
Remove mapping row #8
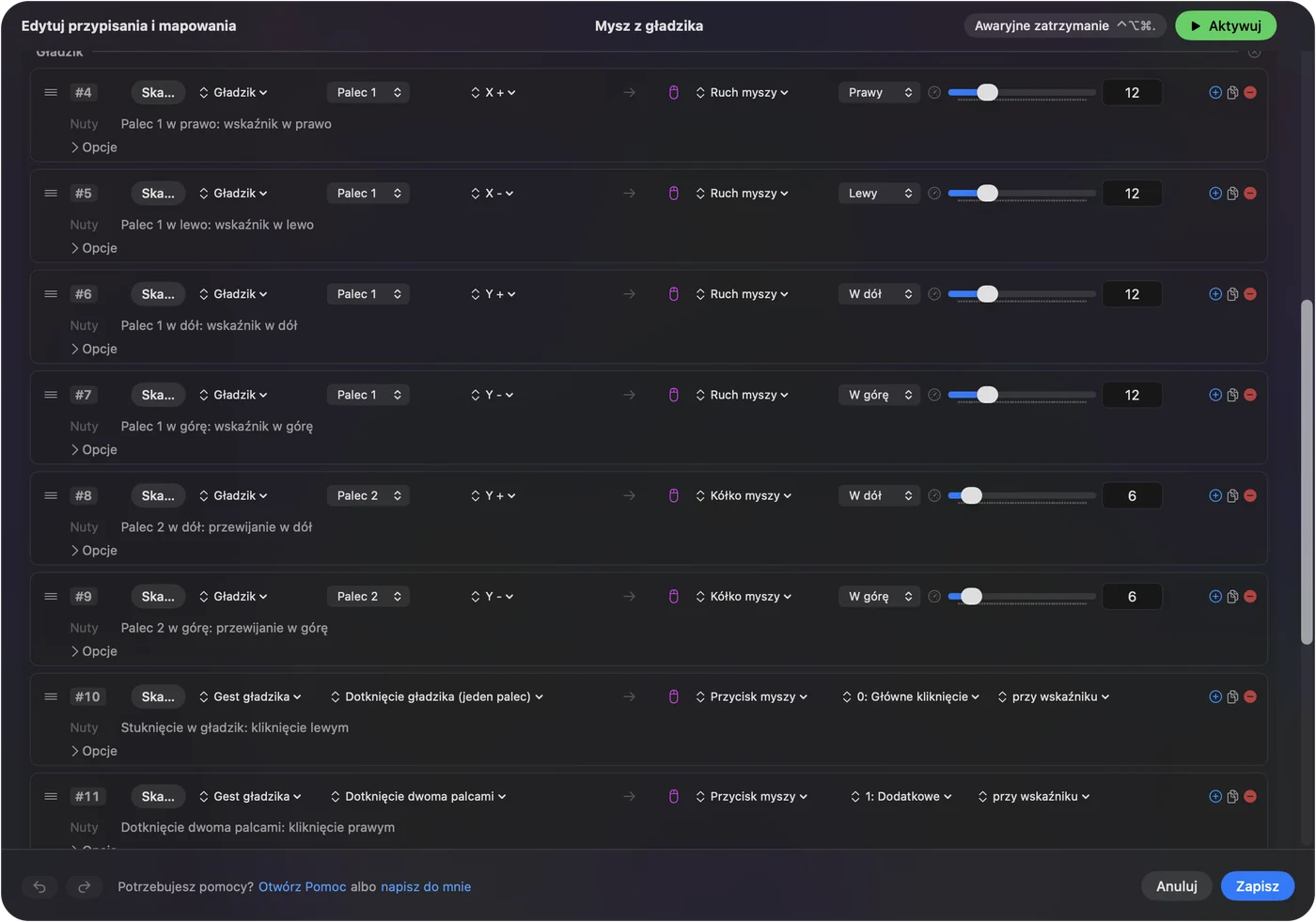(x=1250, y=495)
